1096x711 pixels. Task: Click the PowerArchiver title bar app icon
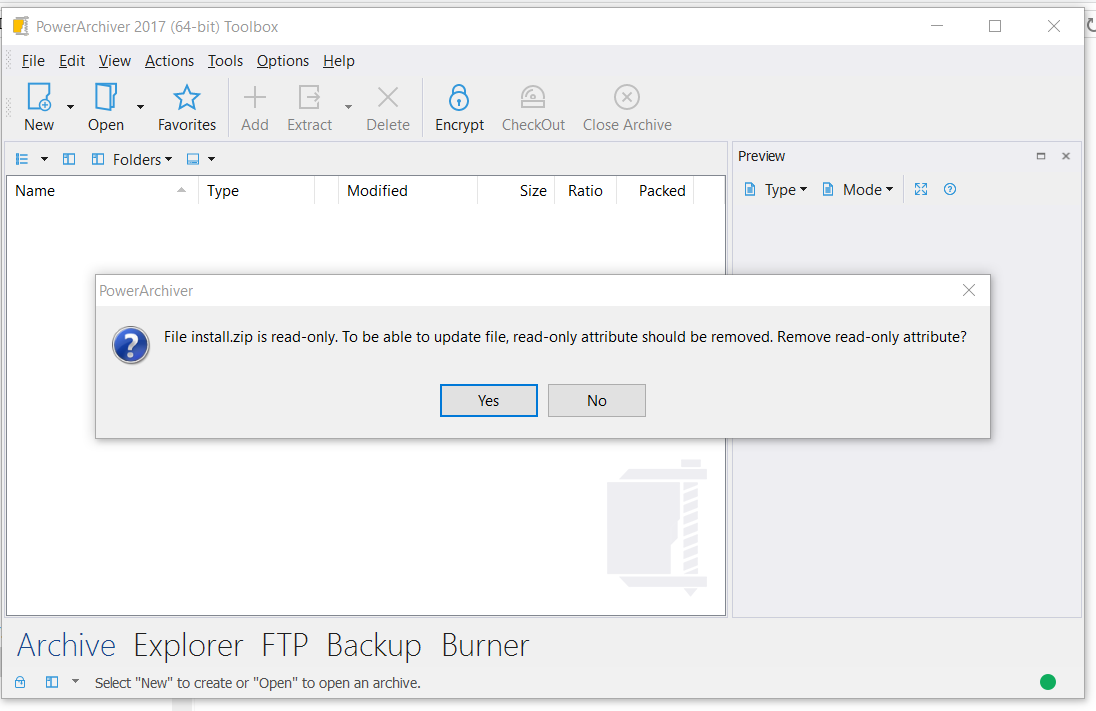(21, 27)
